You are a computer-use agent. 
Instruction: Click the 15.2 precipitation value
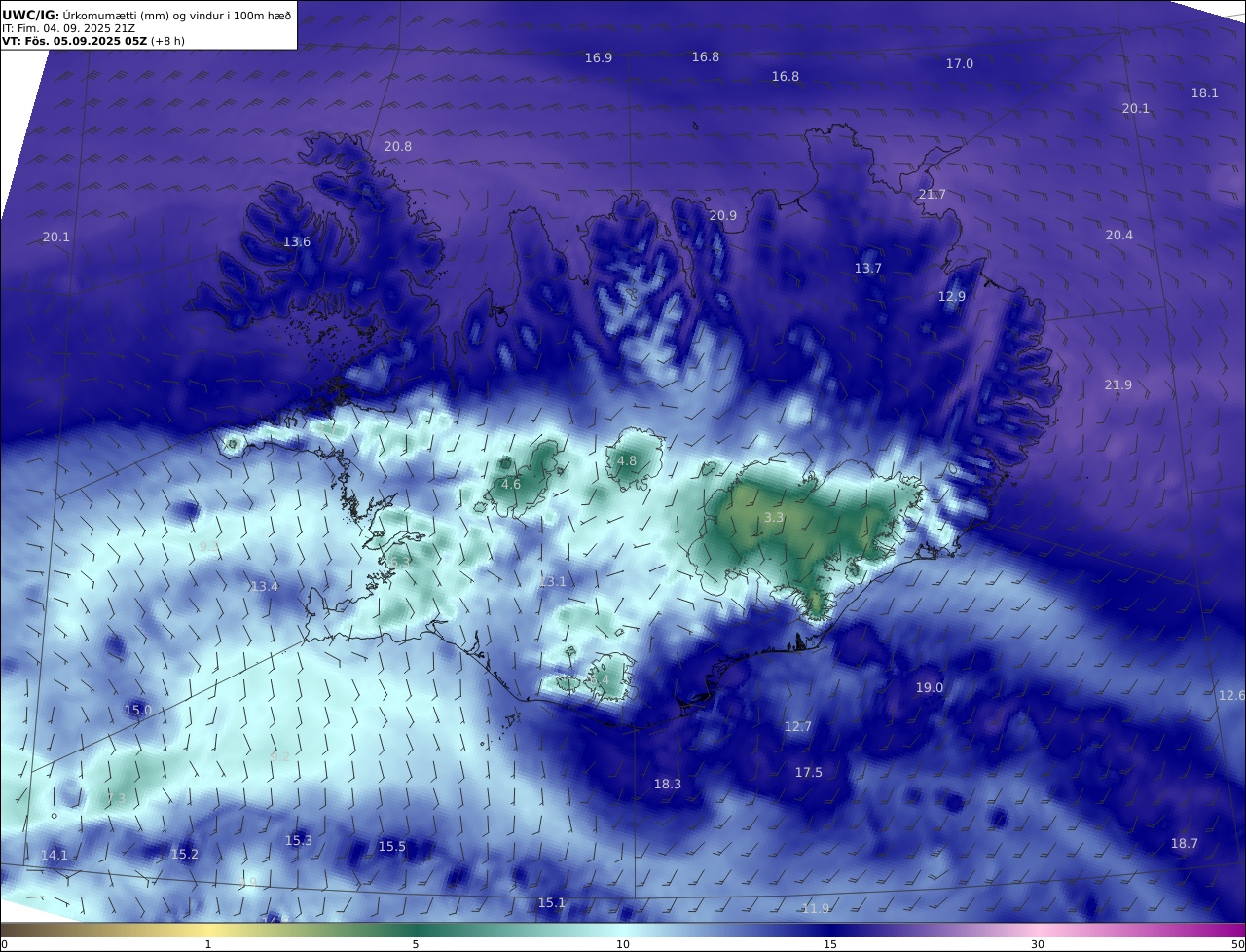pyautogui.click(x=185, y=855)
